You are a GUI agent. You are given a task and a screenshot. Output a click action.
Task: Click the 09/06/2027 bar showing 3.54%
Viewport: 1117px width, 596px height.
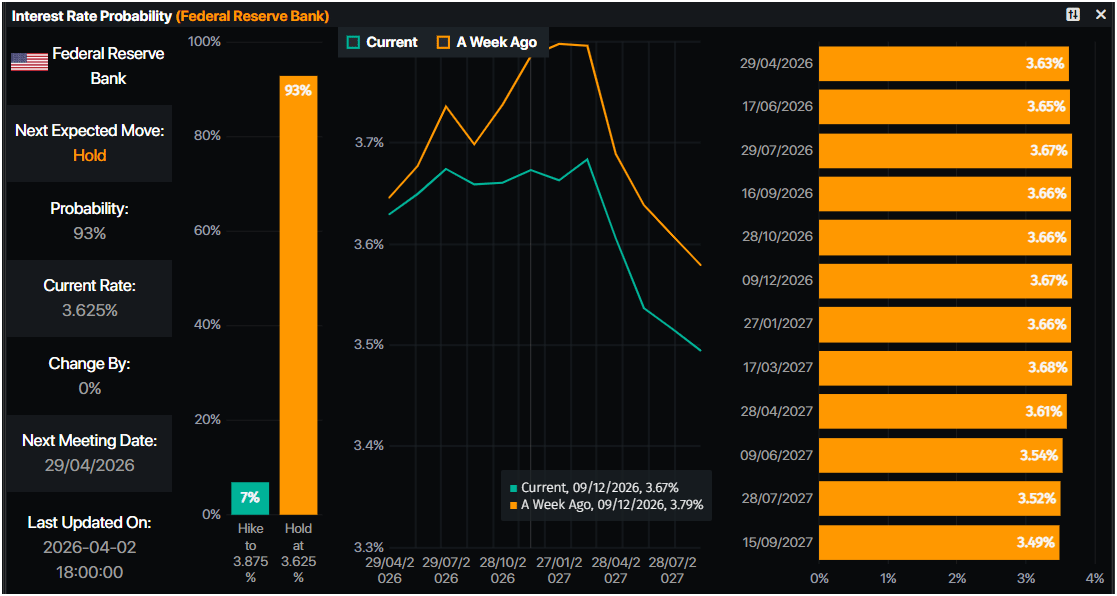tap(940, 455)
